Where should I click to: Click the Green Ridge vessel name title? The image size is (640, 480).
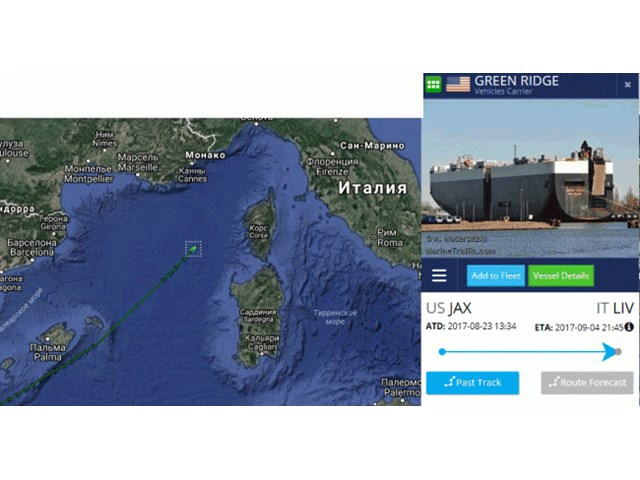coord(516,81)
